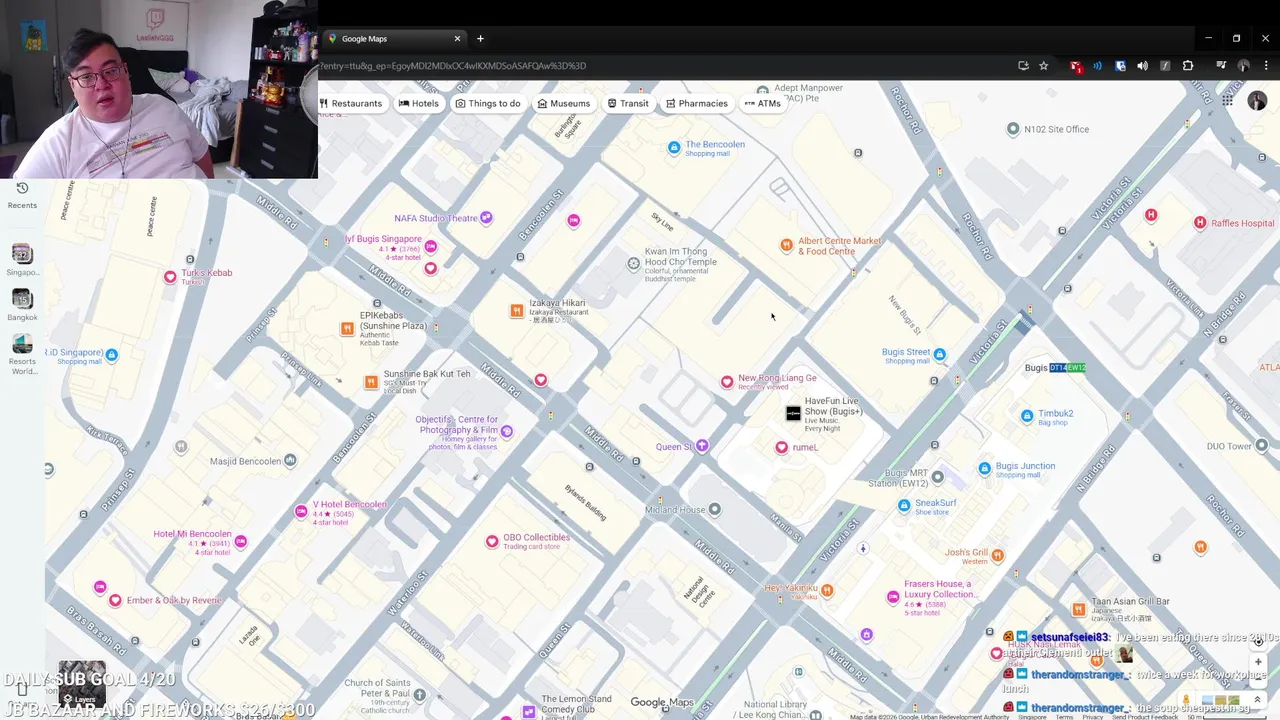The height and width of the screenshot is (720, 1280).
Task: Show Things to do chip results
Action: click(488, 103)
